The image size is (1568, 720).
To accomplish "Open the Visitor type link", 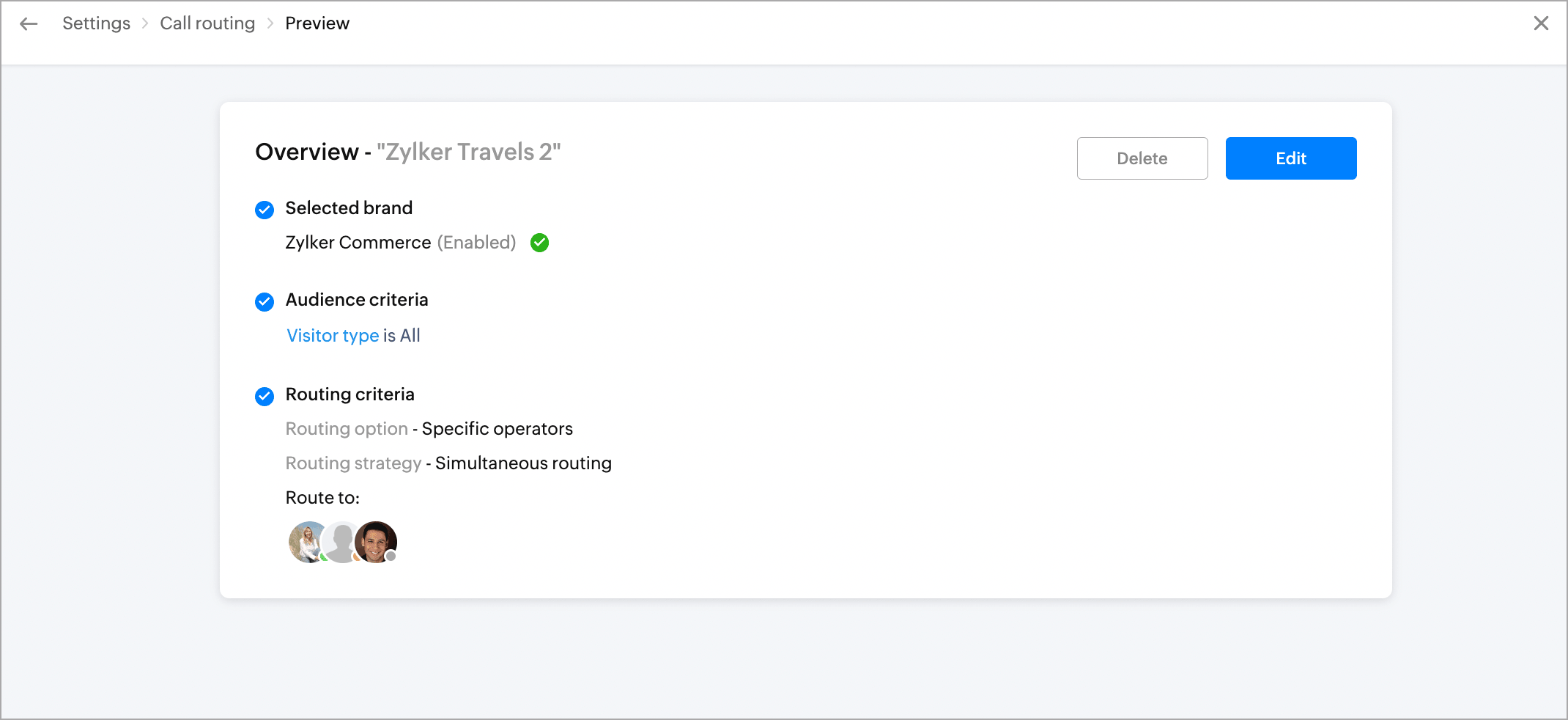I will click(333, 336).
